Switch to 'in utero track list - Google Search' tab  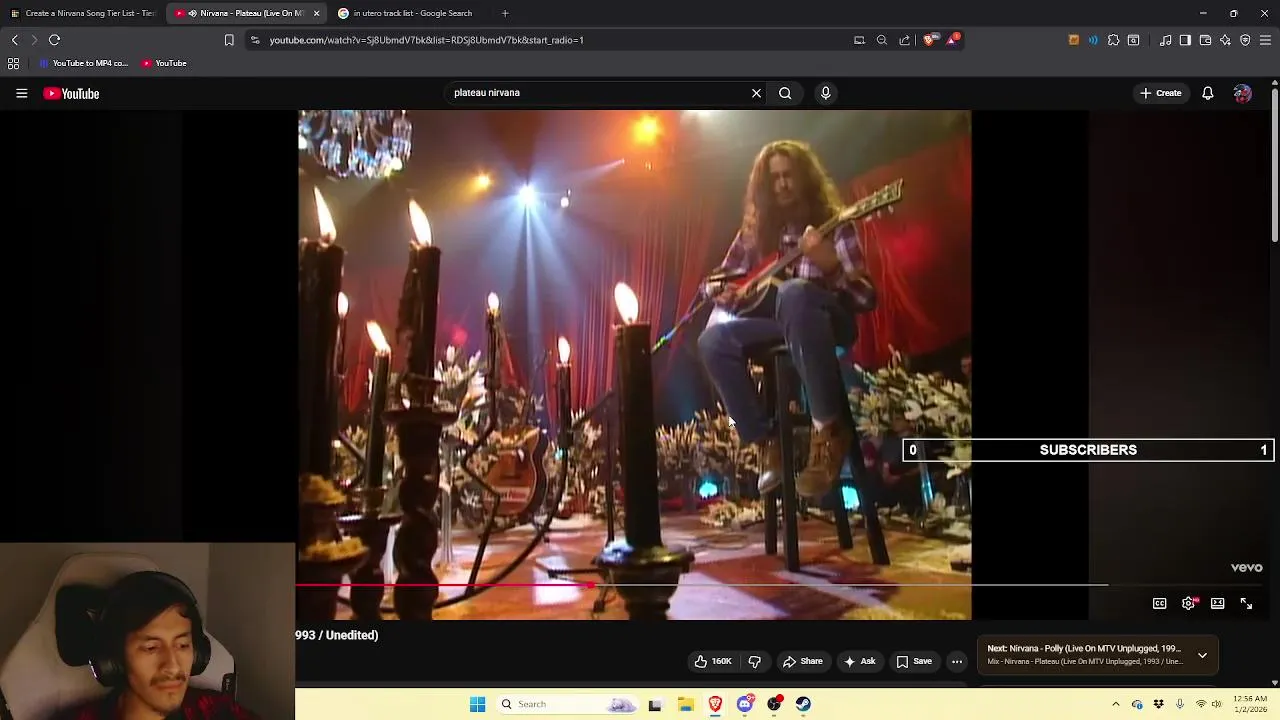[x=404, y=13]
